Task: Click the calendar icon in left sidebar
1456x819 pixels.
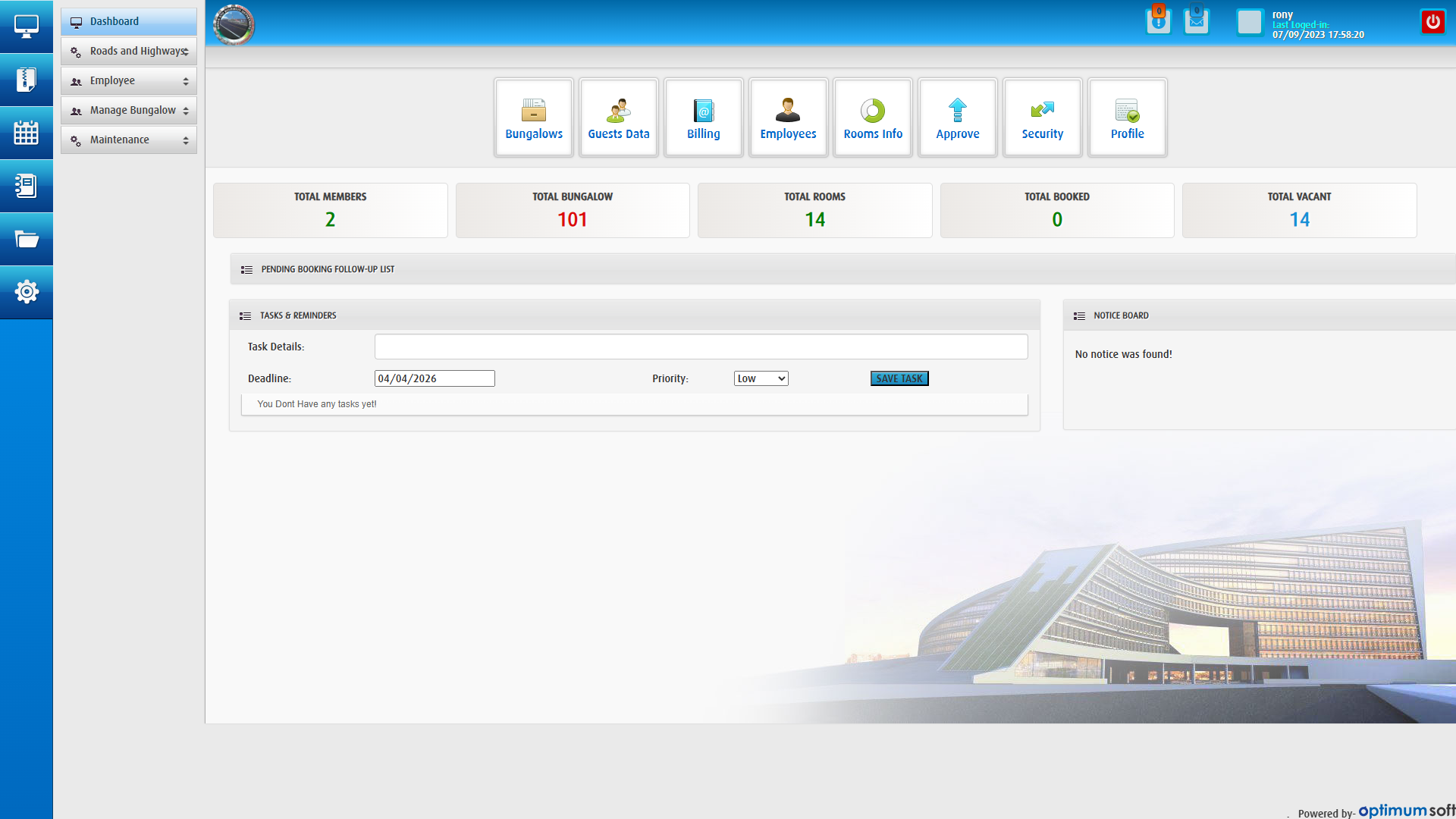Action: pyautogui.click(x=27, y=133)
